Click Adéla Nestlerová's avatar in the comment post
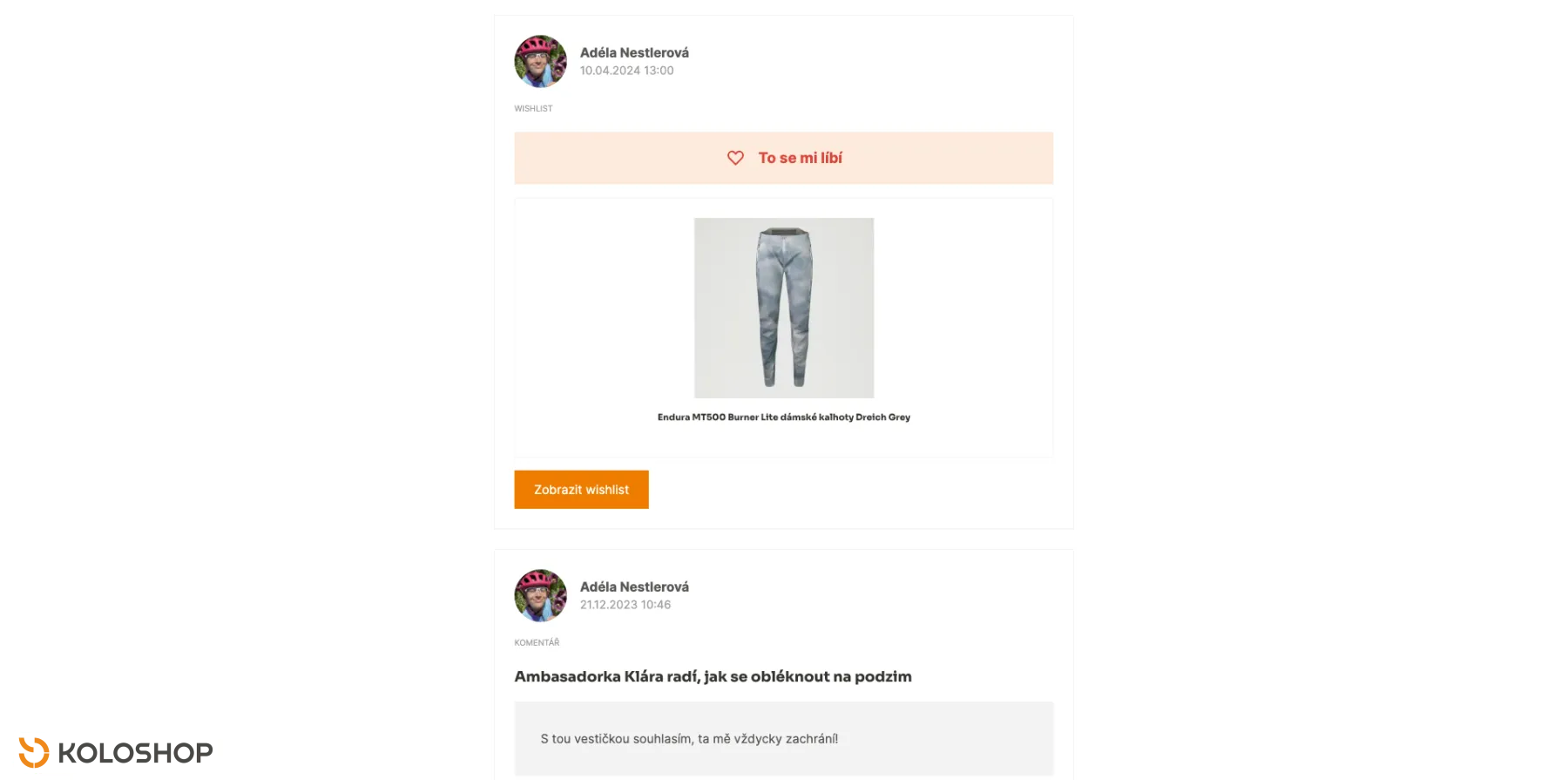1568x780 pixels. (540, 595)
